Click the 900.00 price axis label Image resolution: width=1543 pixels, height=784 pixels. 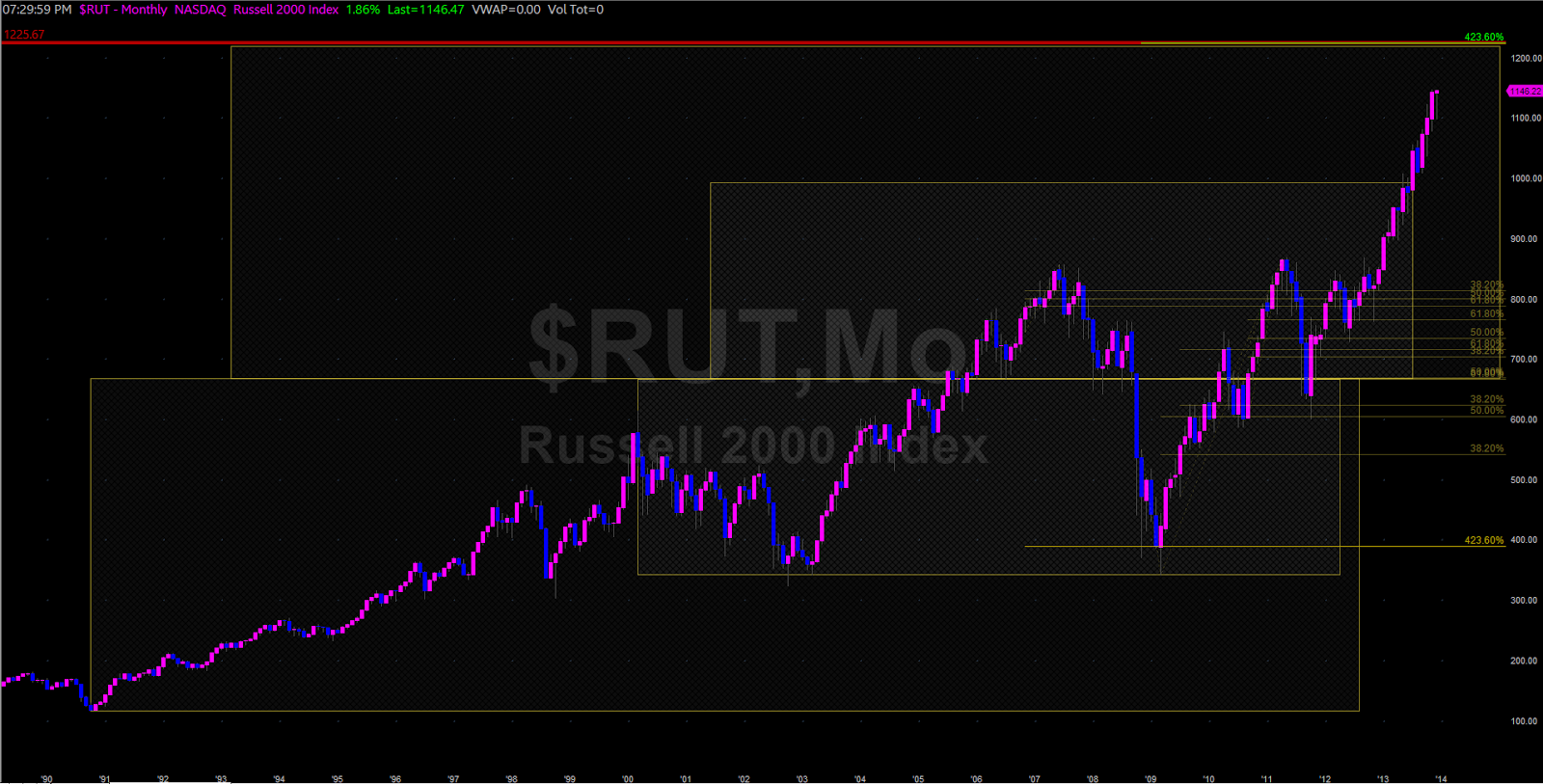coord(1526,239)
